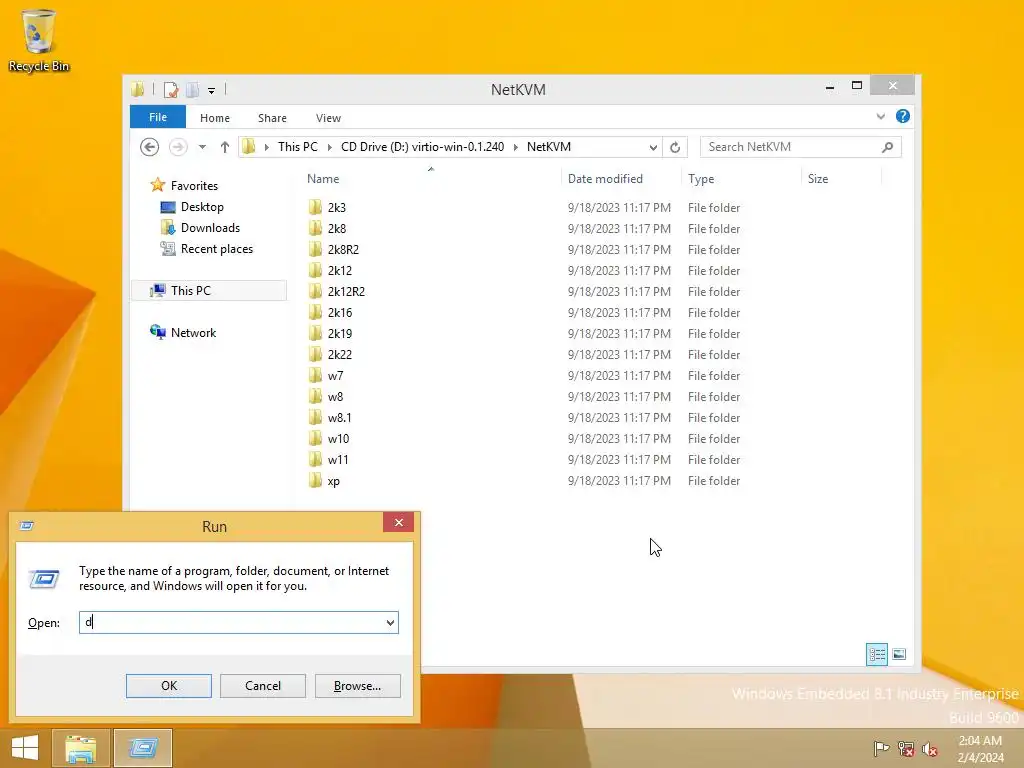Open Explorer Help question mark icon
This screenshot has width=1024, height=768.
pyautogui.click(x=903, y=116)
